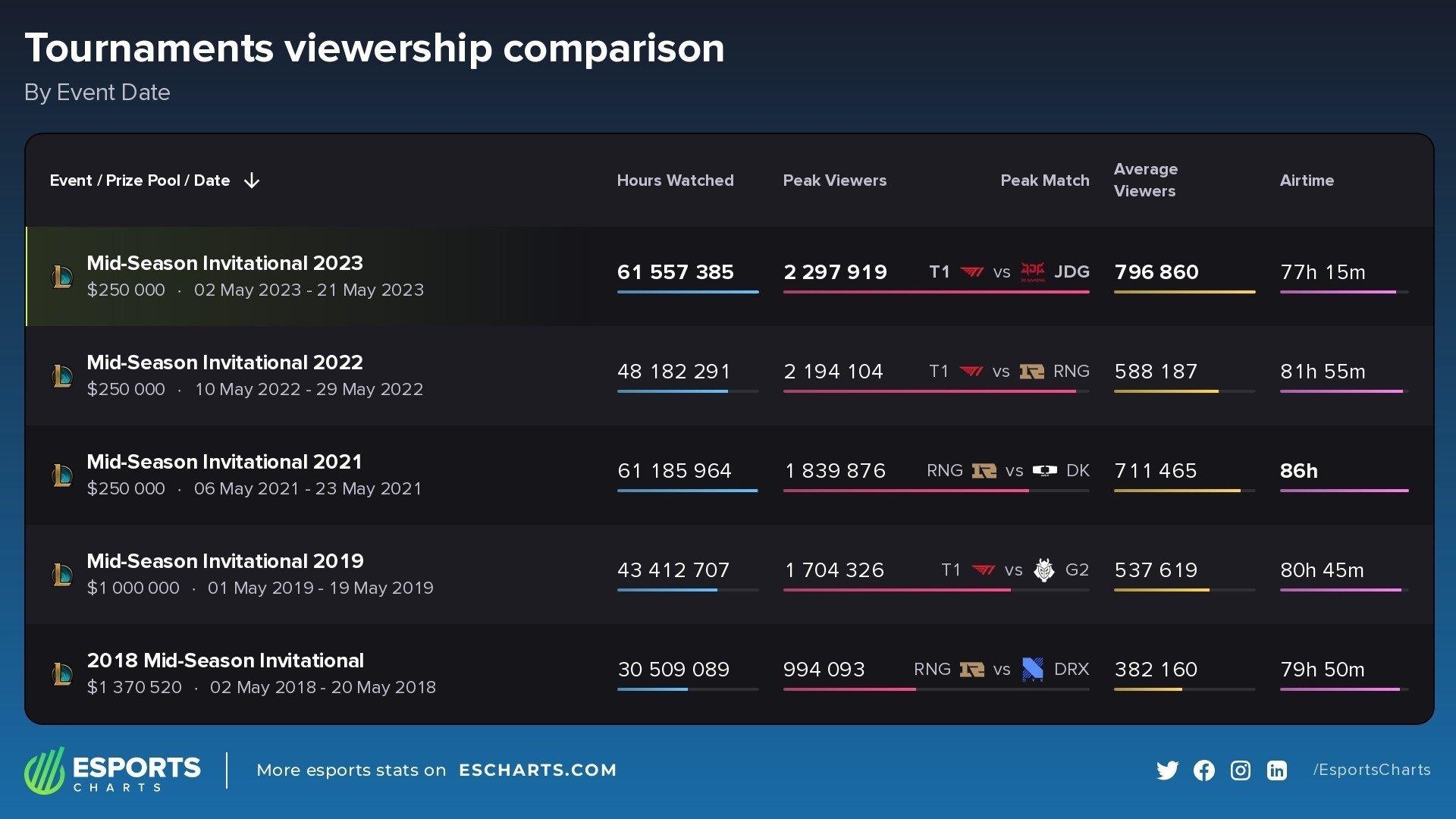
Task: Click peak viewers value 2 194 104
Action: click(833, 372)
